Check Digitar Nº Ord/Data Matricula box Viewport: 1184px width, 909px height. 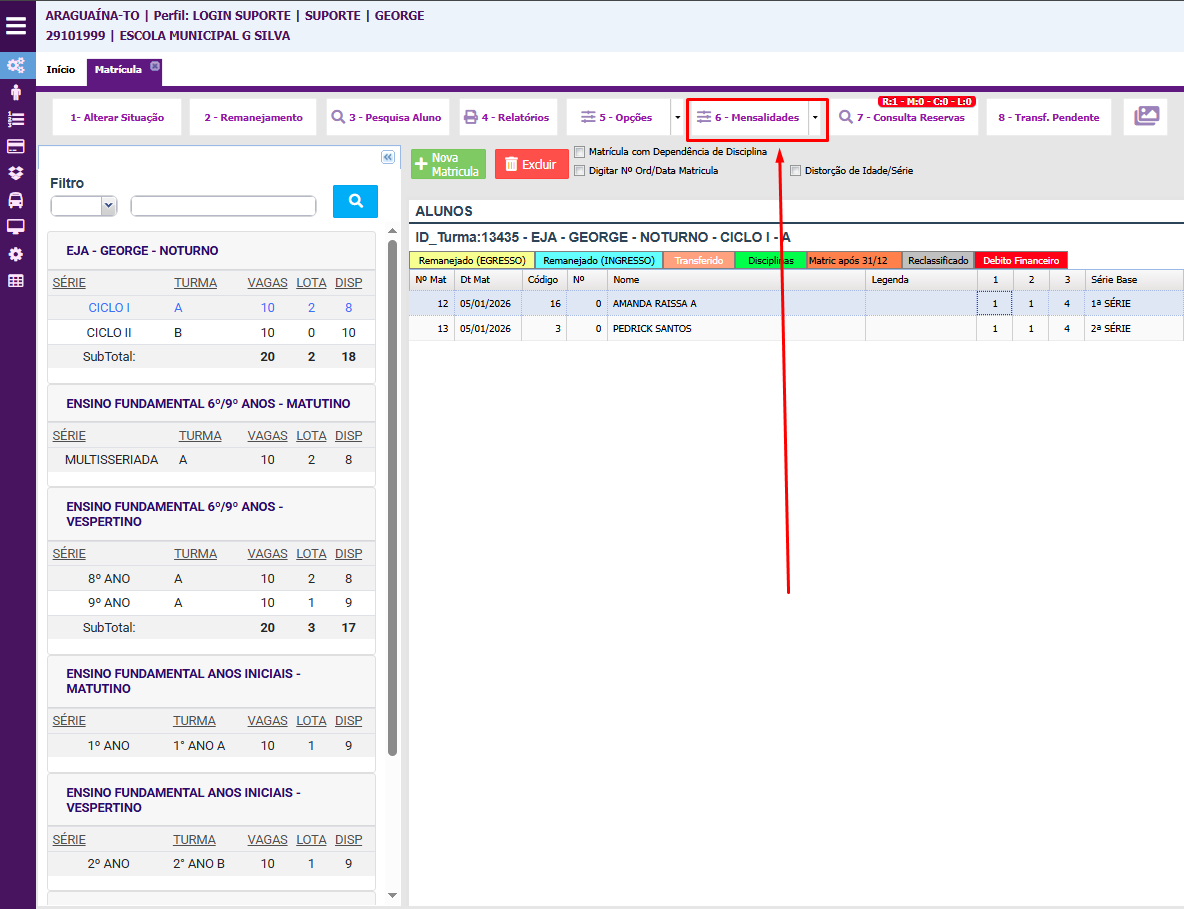pyautogui.click(x=580, y=171)
